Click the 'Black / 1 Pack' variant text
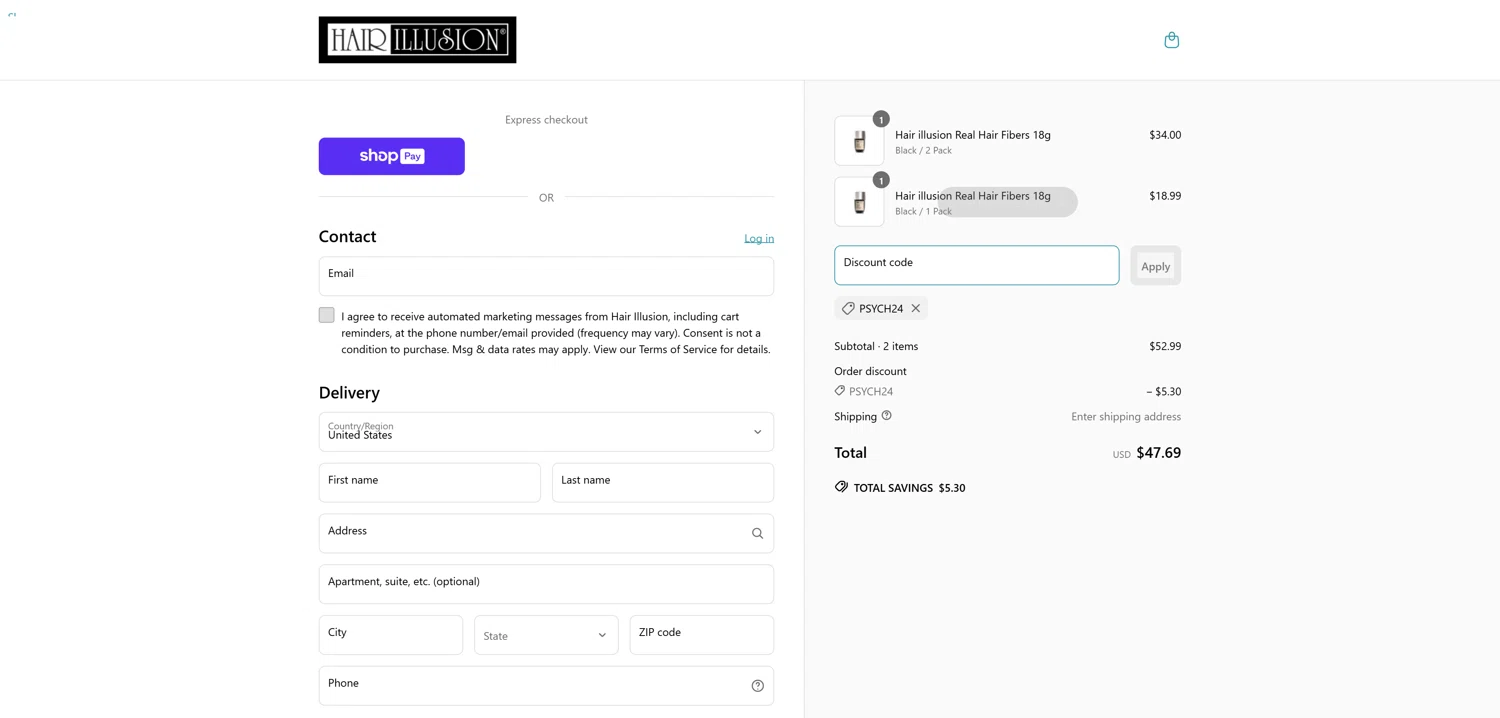 point(923,212)
